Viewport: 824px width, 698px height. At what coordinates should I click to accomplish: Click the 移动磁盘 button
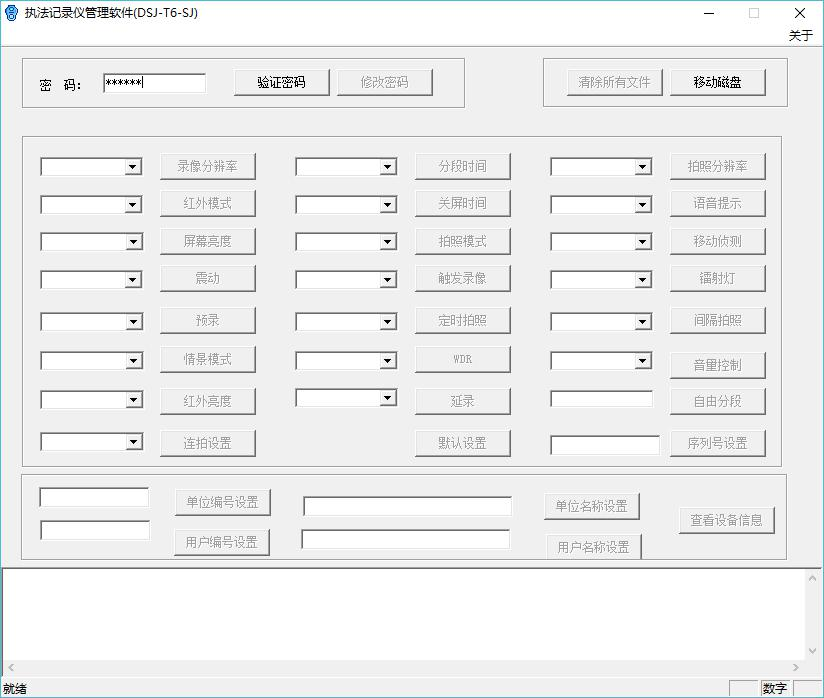coord(717,82)
